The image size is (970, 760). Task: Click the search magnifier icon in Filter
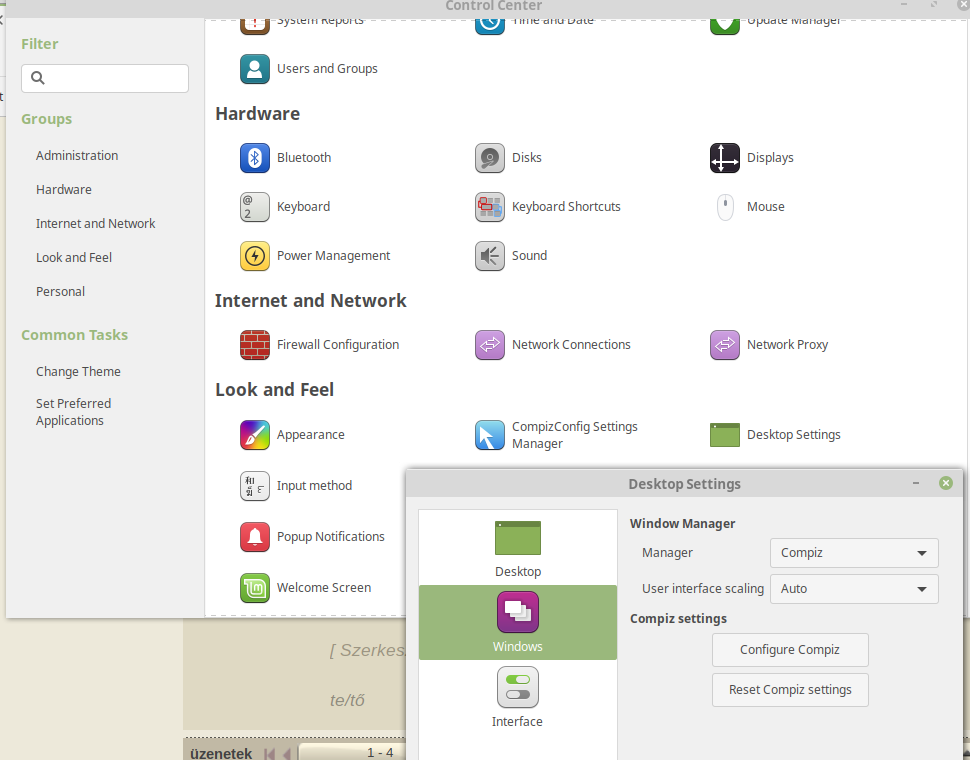38,78
